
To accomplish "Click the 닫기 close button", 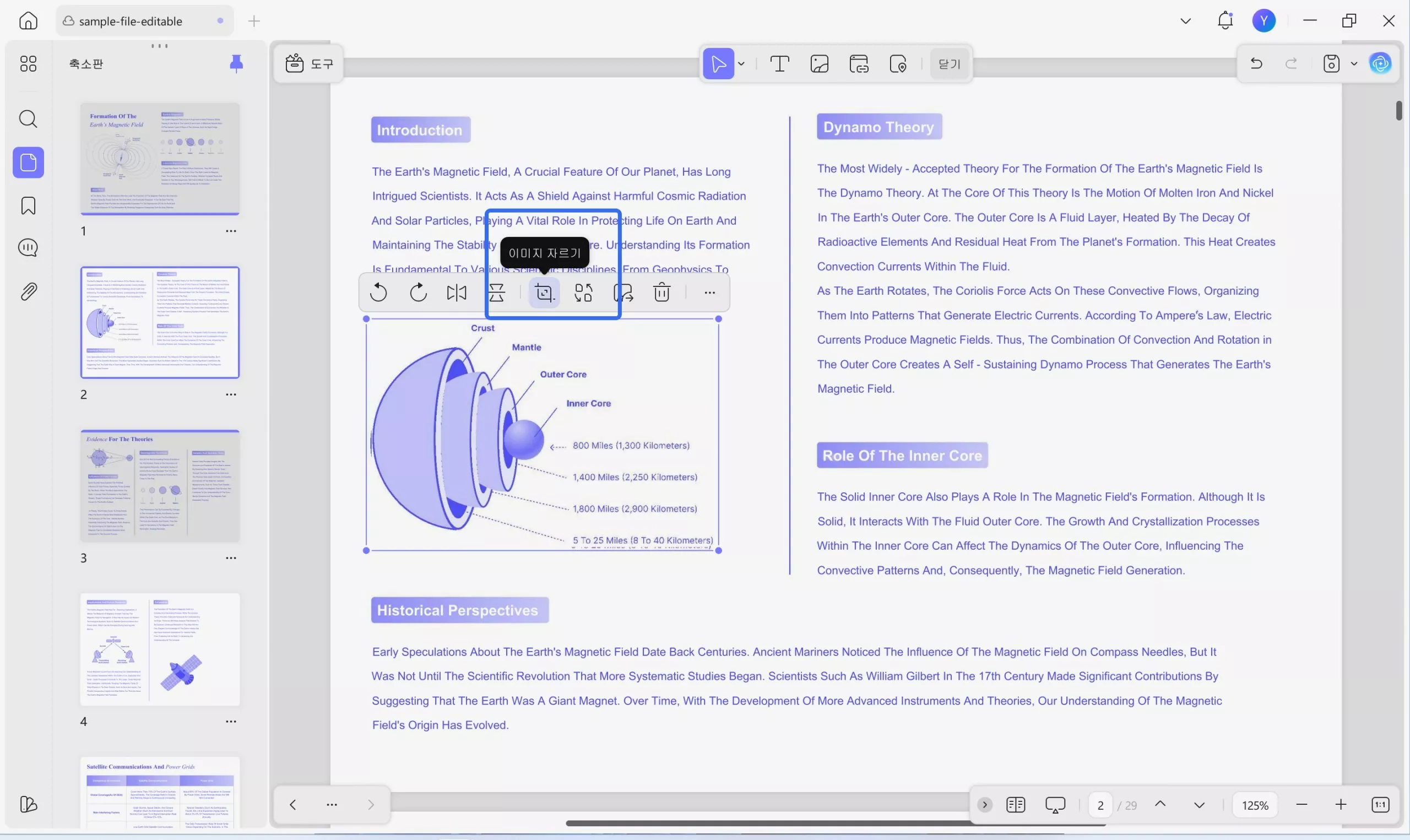I will click(x=949, y=64).
